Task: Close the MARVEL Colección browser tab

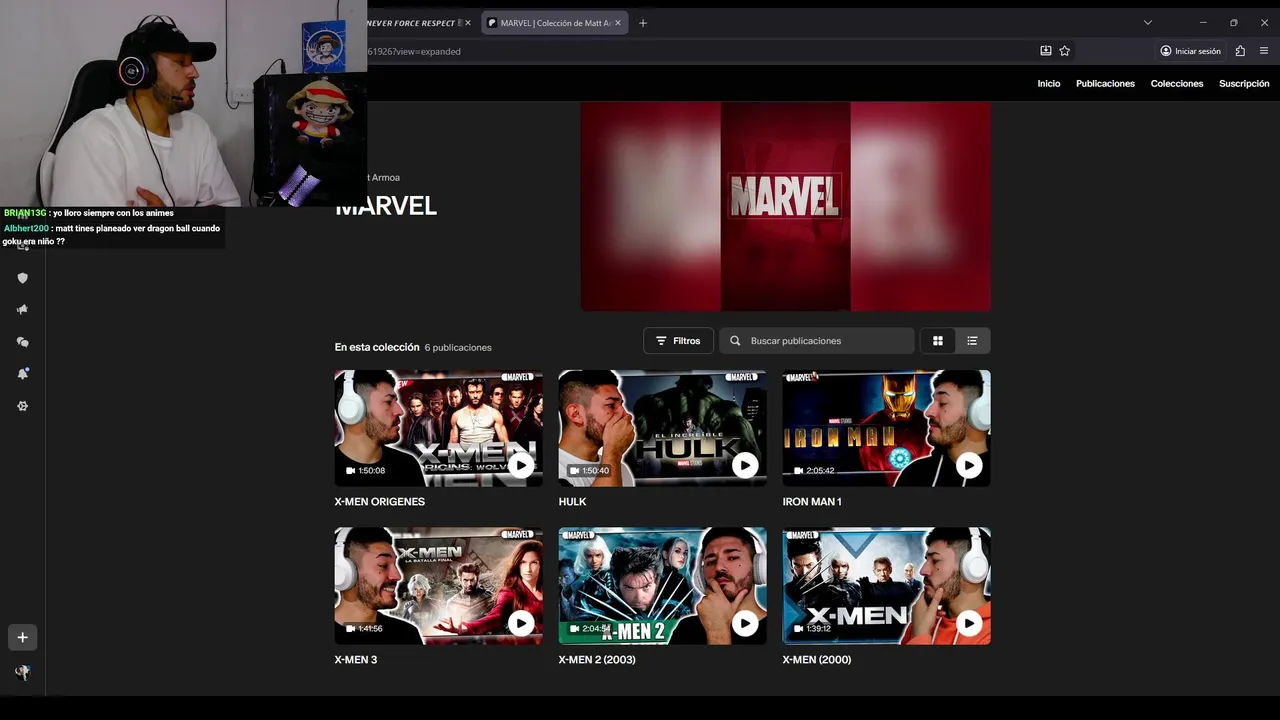Action: (x=618, y=23)
